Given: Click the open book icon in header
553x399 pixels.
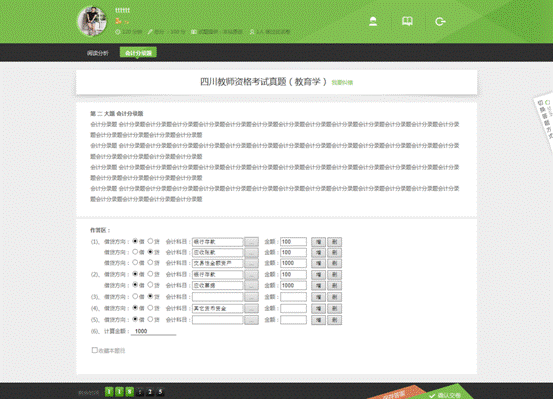Looking at the screenshot, I should point(407,22).
